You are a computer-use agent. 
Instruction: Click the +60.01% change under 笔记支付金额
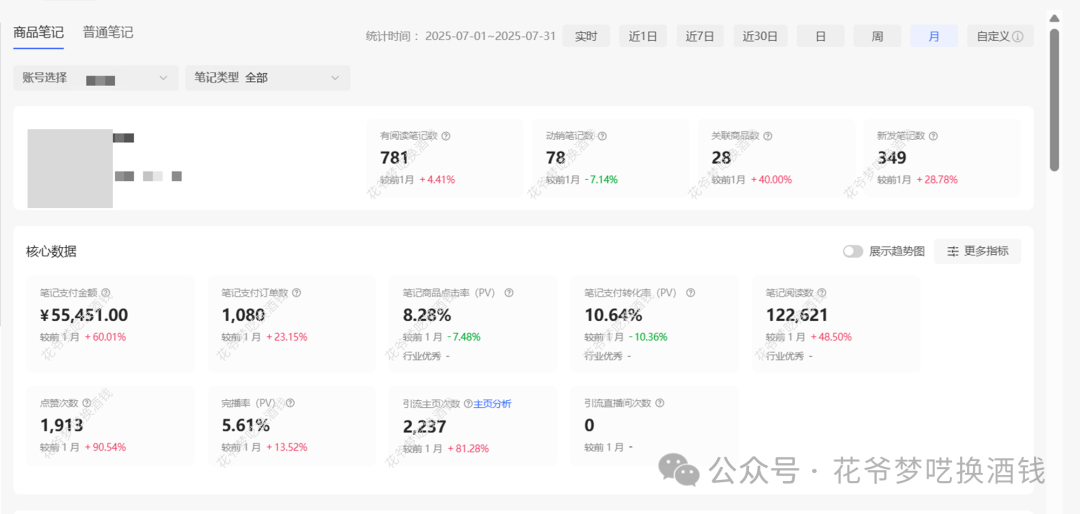pyautogui.click(x=105, y=338)
